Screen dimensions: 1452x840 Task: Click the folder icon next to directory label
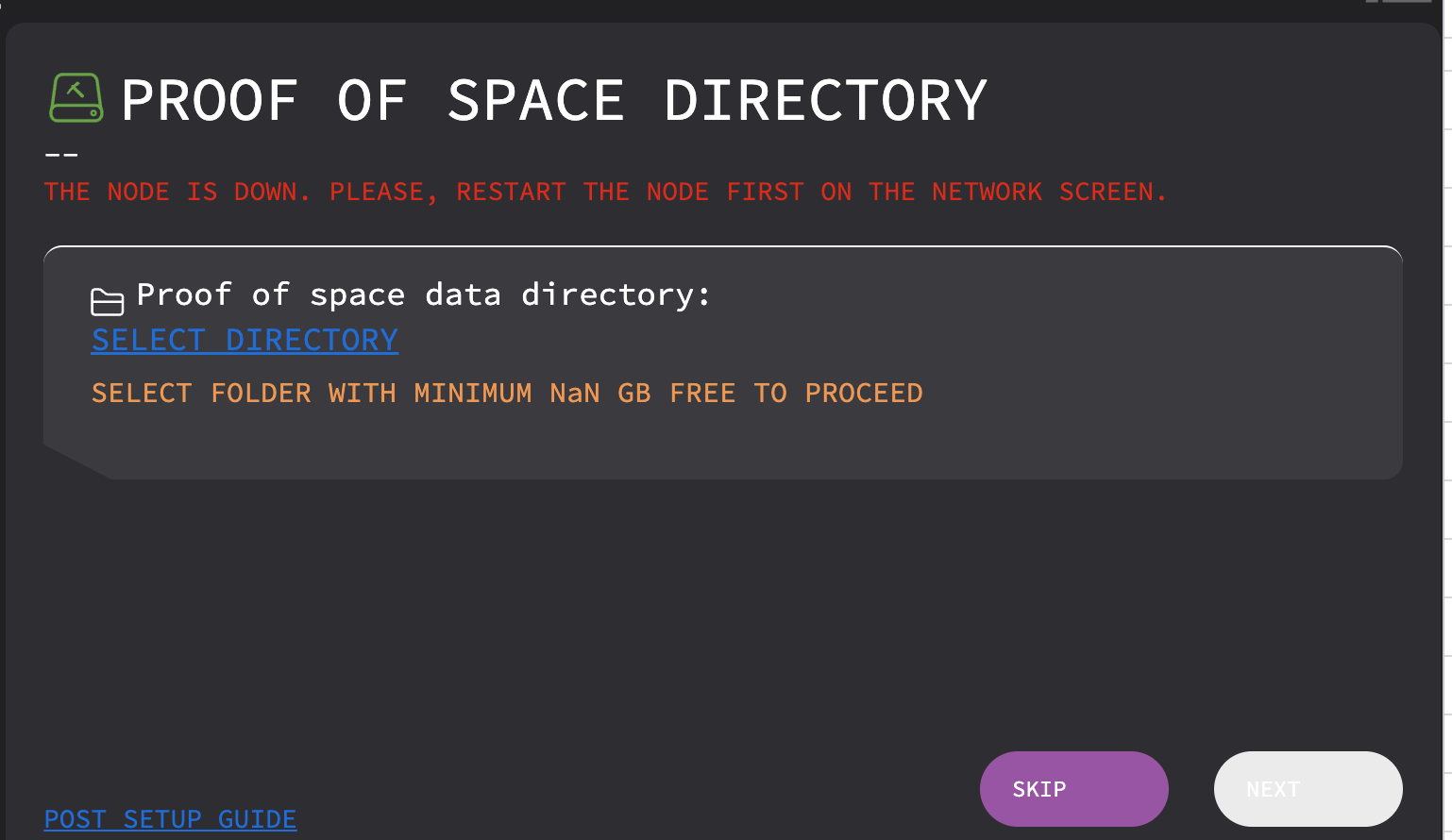(107, 302)
